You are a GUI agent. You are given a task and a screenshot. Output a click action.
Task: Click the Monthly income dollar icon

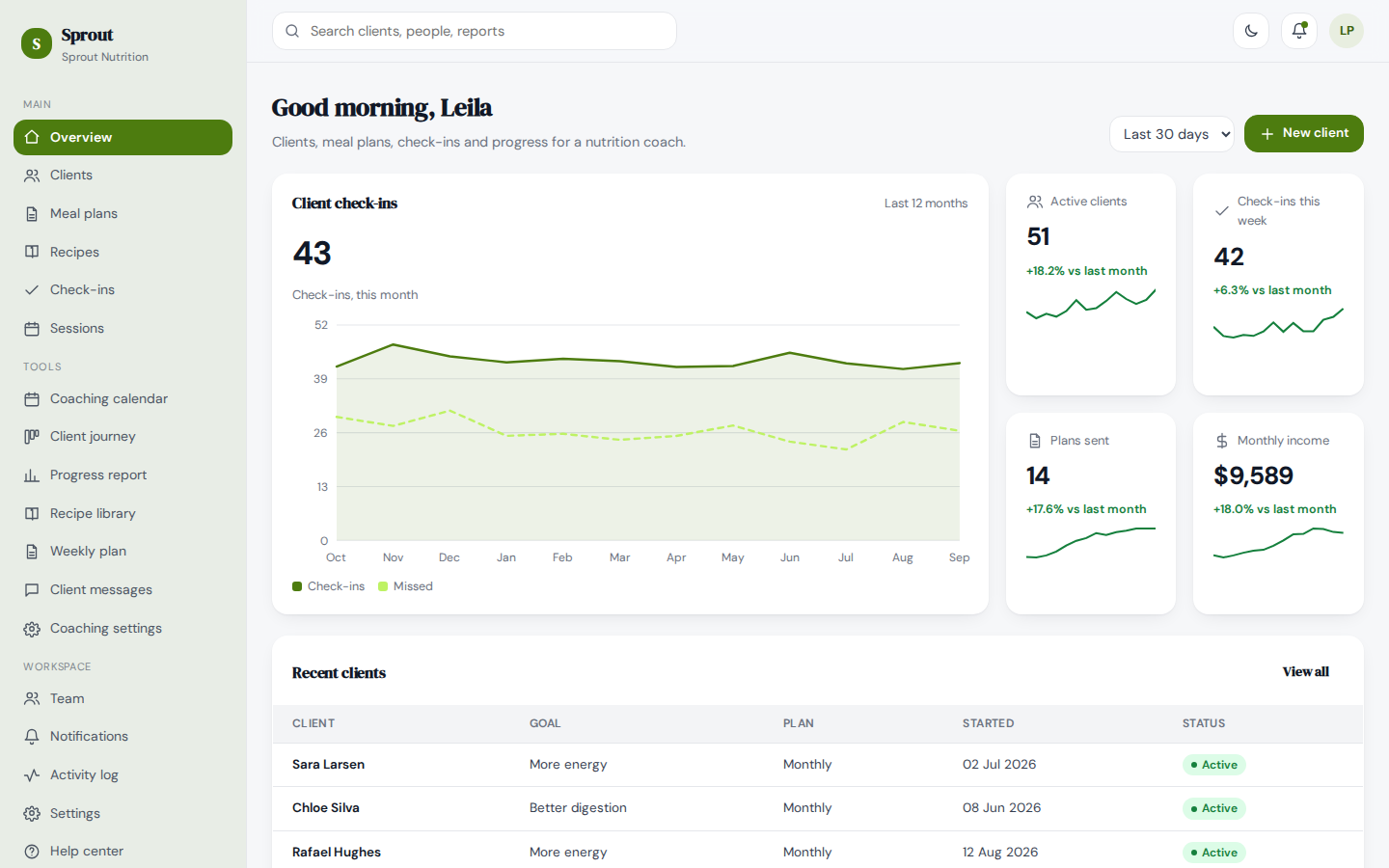pyautogui.click(x=1222, y=441)
